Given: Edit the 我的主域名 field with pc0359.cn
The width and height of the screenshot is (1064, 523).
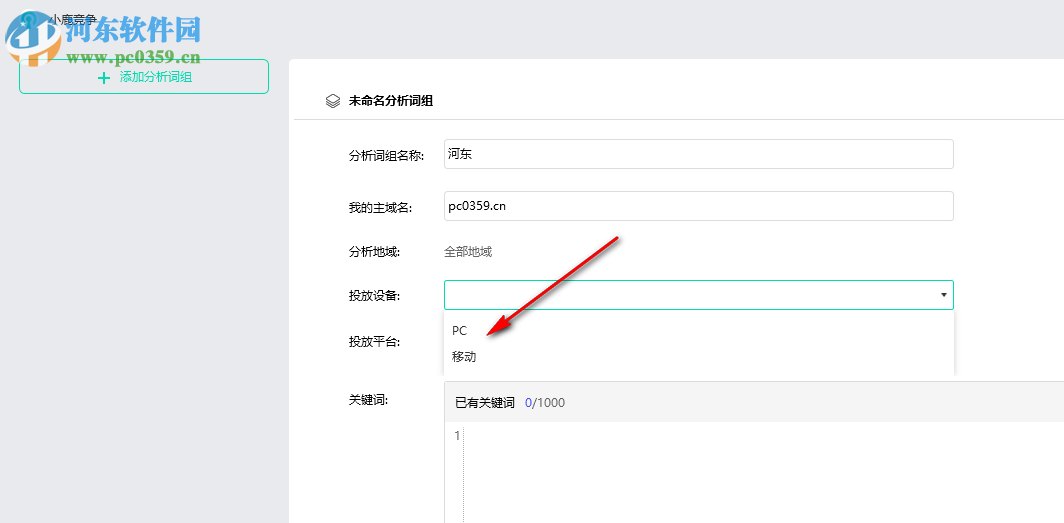Looking at the screenshot, I should click(x=698, y=206).
